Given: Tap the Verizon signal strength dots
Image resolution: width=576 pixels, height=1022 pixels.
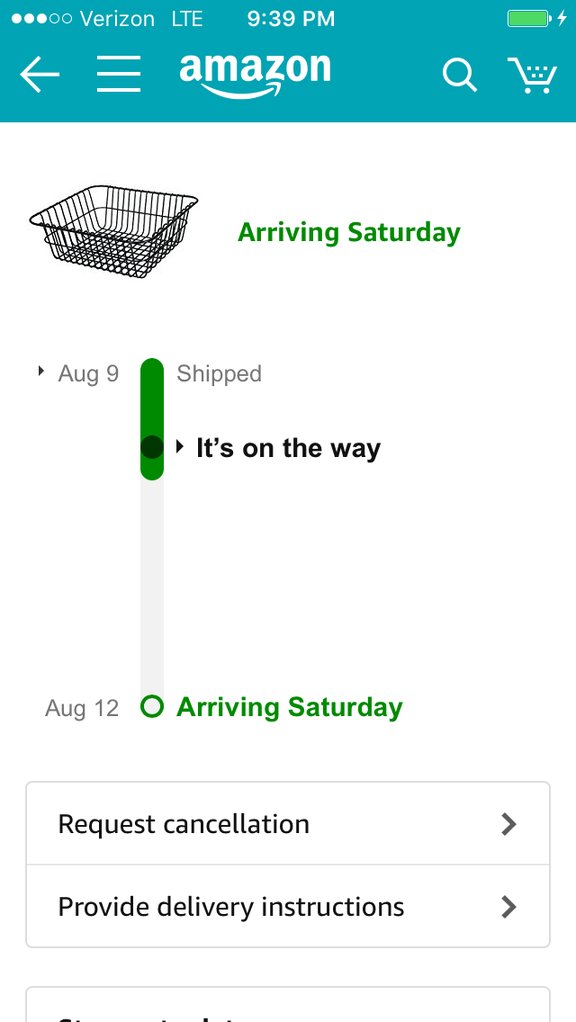Looking at the screenshot, I should [42, 18].
